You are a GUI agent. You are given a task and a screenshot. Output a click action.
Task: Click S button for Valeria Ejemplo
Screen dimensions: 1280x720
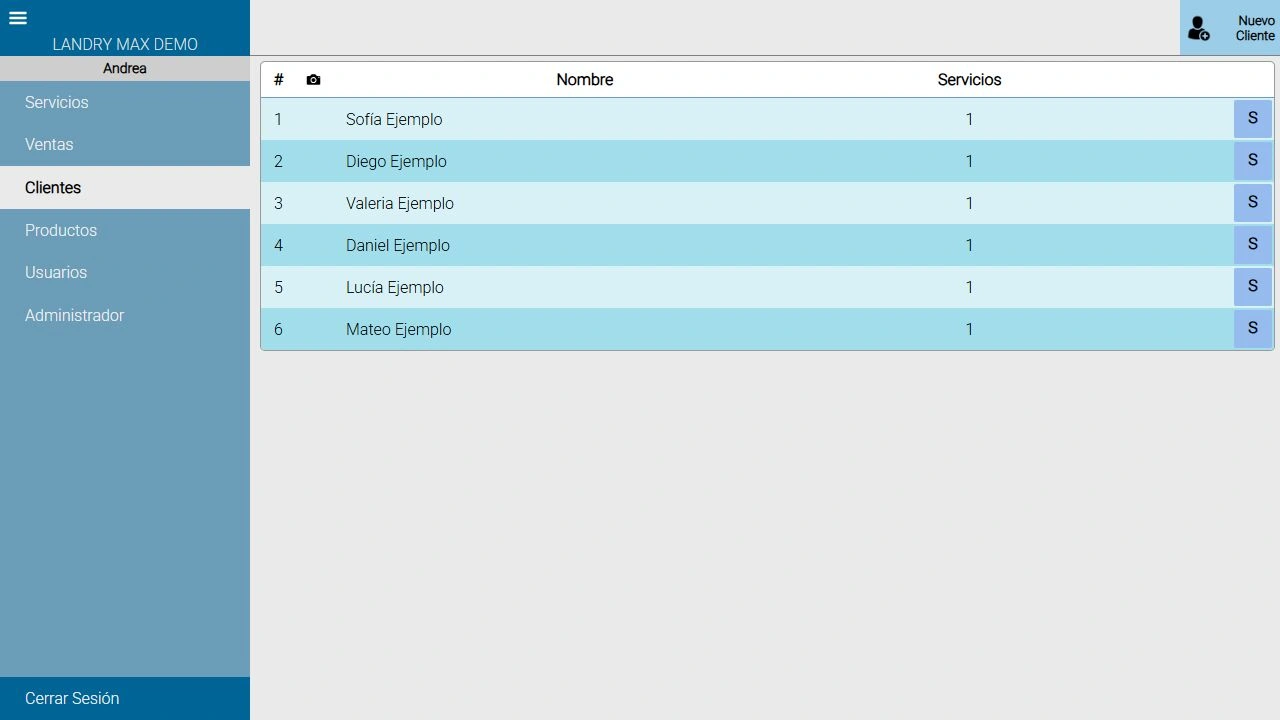click(x=1252, y=203)
